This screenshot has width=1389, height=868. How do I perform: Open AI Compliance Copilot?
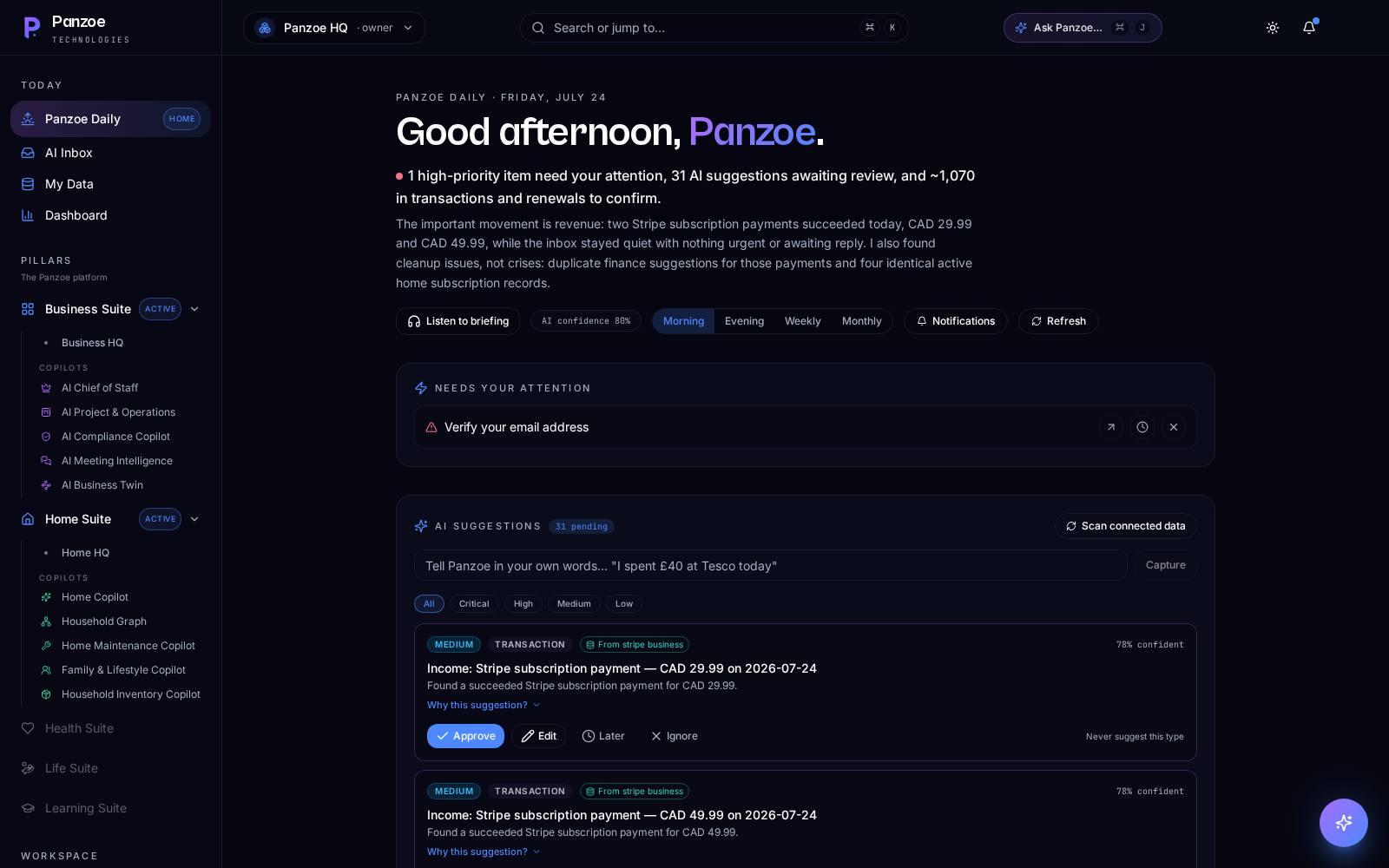120,437
